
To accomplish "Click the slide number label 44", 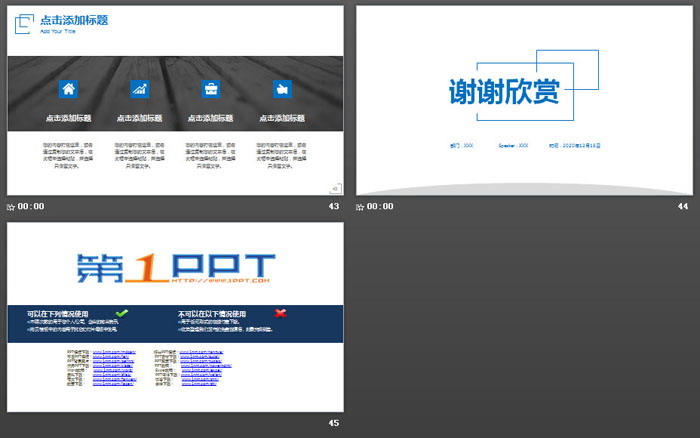I will pos(683,206).
